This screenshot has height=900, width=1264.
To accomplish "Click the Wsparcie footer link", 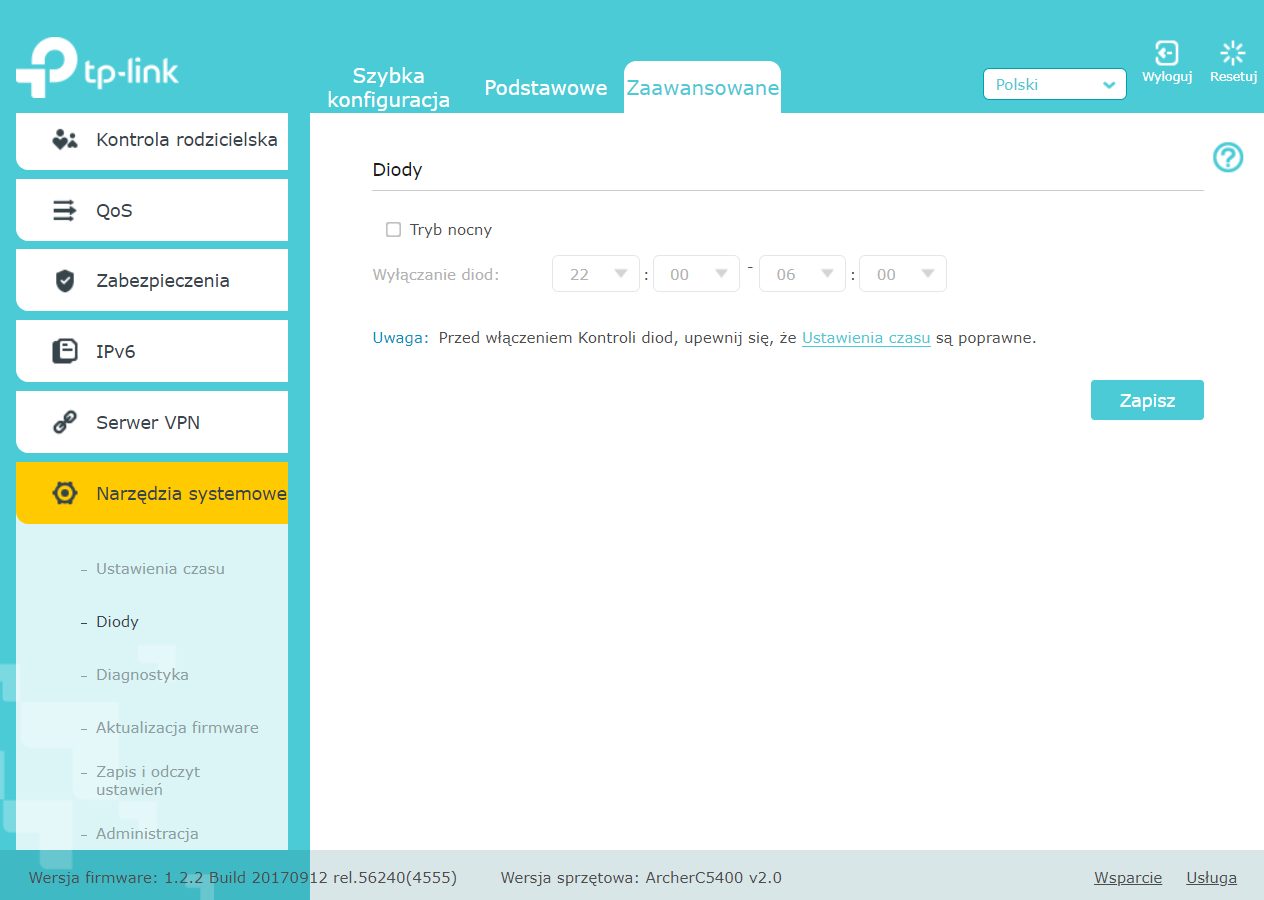I will click(1127, 878).
